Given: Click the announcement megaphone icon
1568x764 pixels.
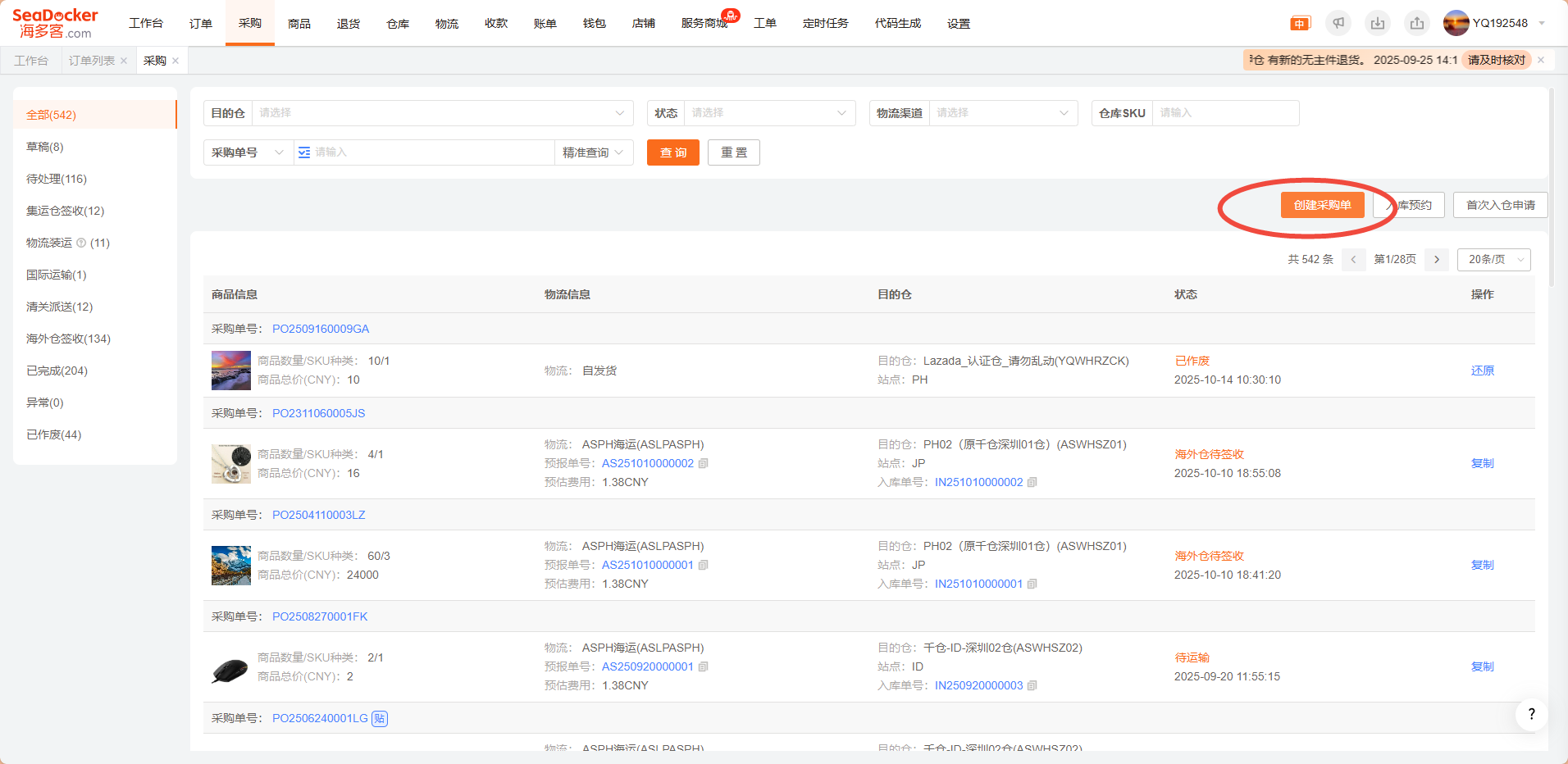Looking at the screenshot, I should click(1338, 23).
